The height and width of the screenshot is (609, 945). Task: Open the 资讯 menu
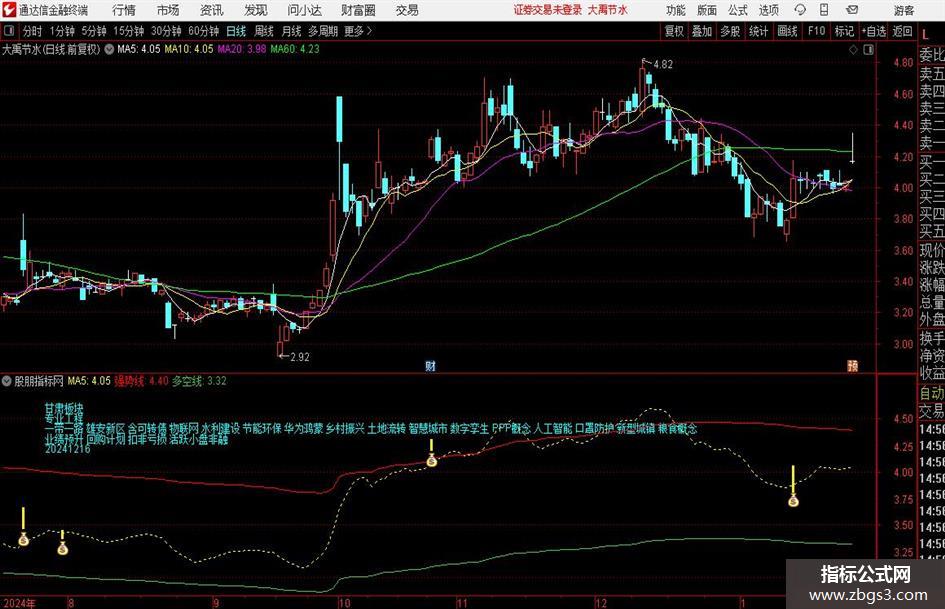pyautogui.click(x=211, y=10)
